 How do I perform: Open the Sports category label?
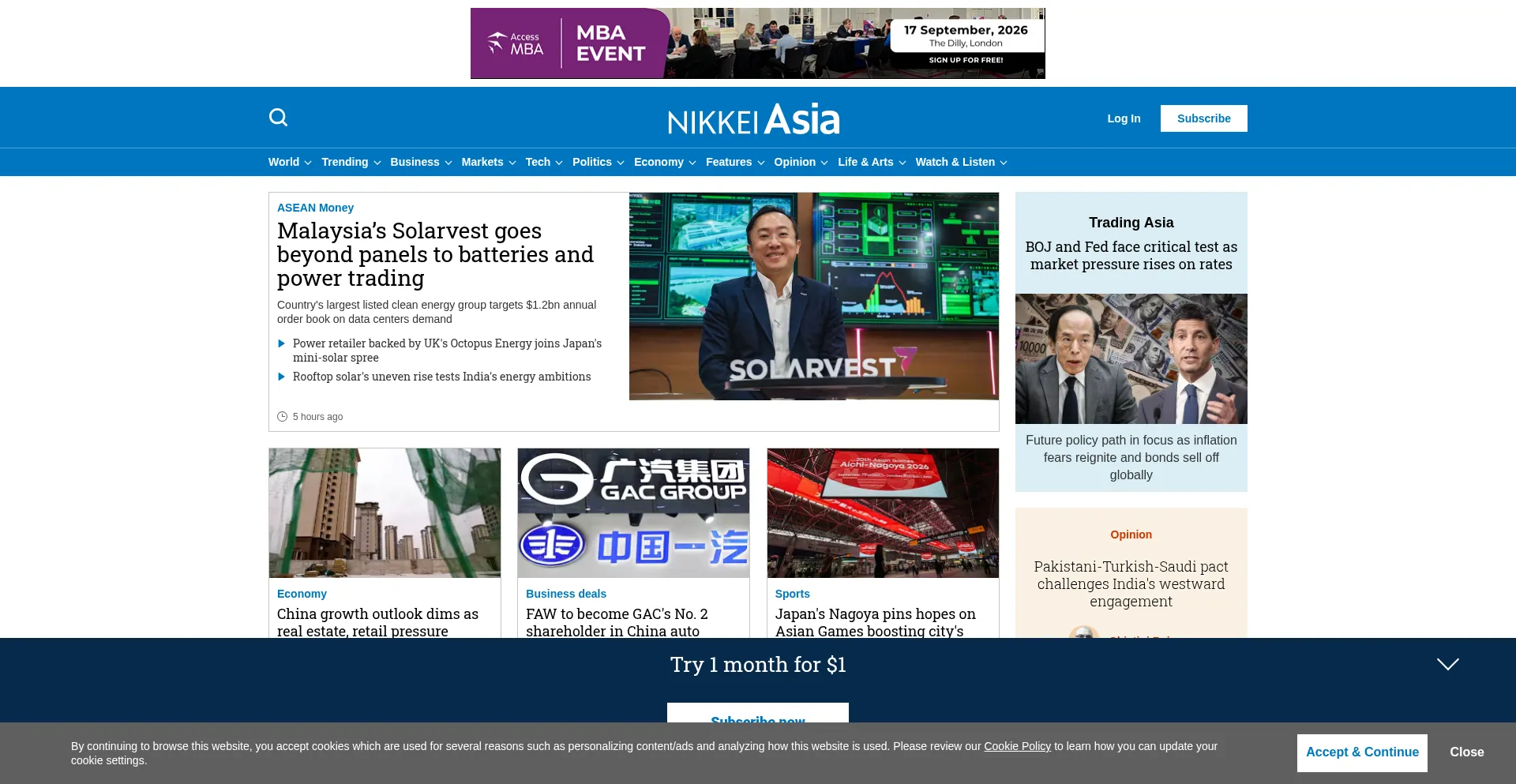792,594
